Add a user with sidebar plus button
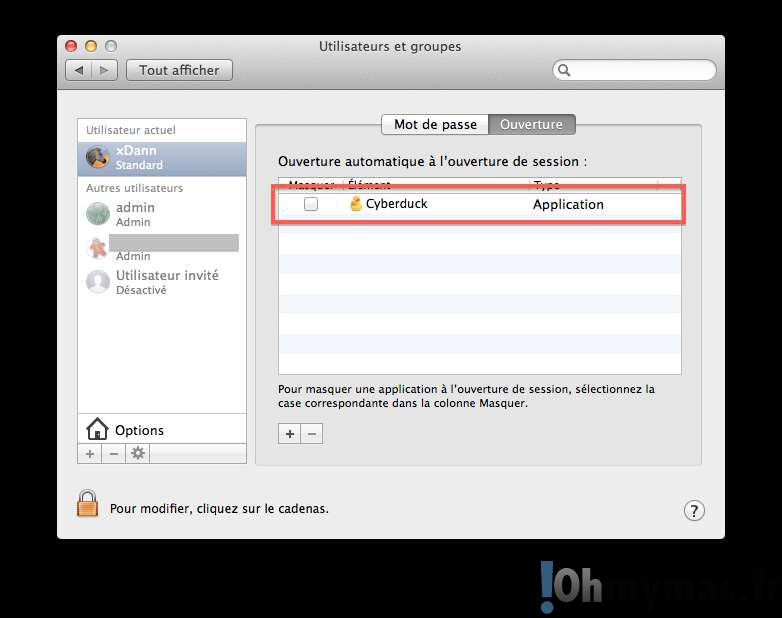Screen dimensions: 782x618 pyautogui.click(x=90, y=454)
